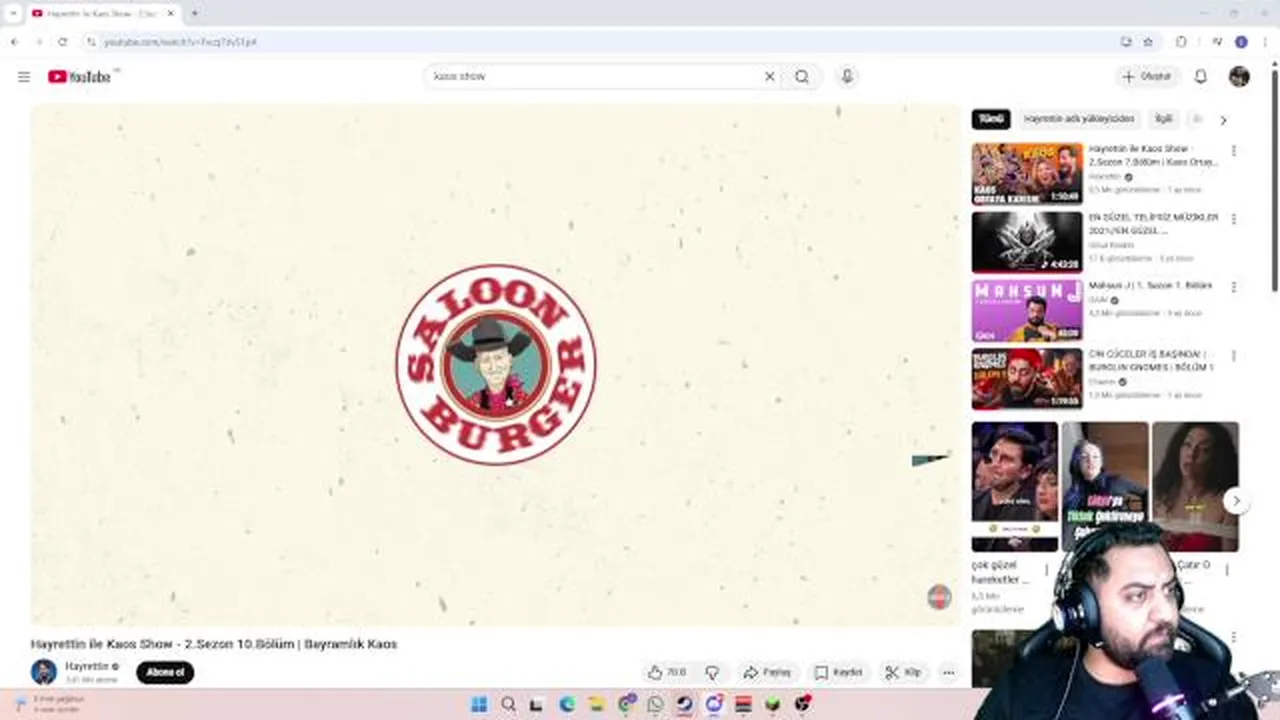Open the YouTube notifications bell
Viewport: 1280px width, 720px height.
1201,77
